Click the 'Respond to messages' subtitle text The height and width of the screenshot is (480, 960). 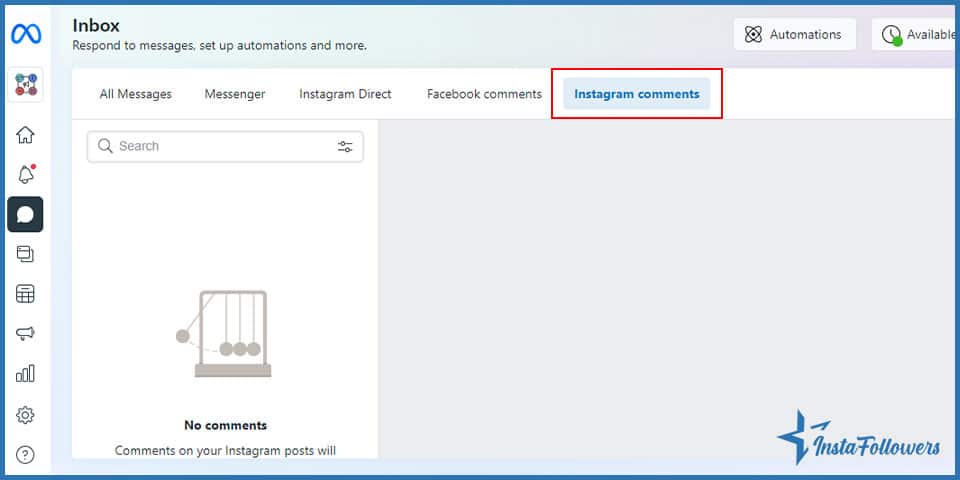tap(220, 46)
